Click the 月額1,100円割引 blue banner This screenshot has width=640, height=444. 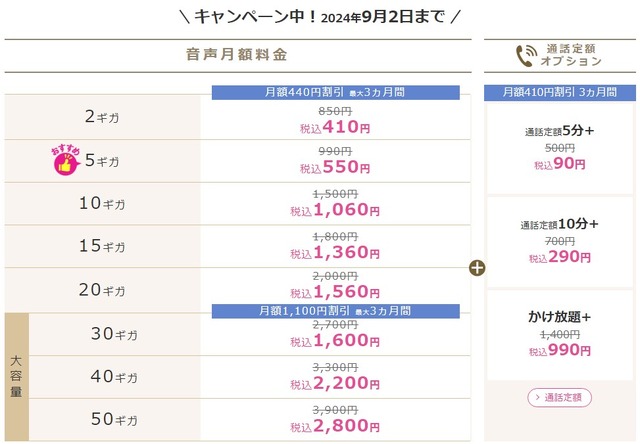[336, 311]
